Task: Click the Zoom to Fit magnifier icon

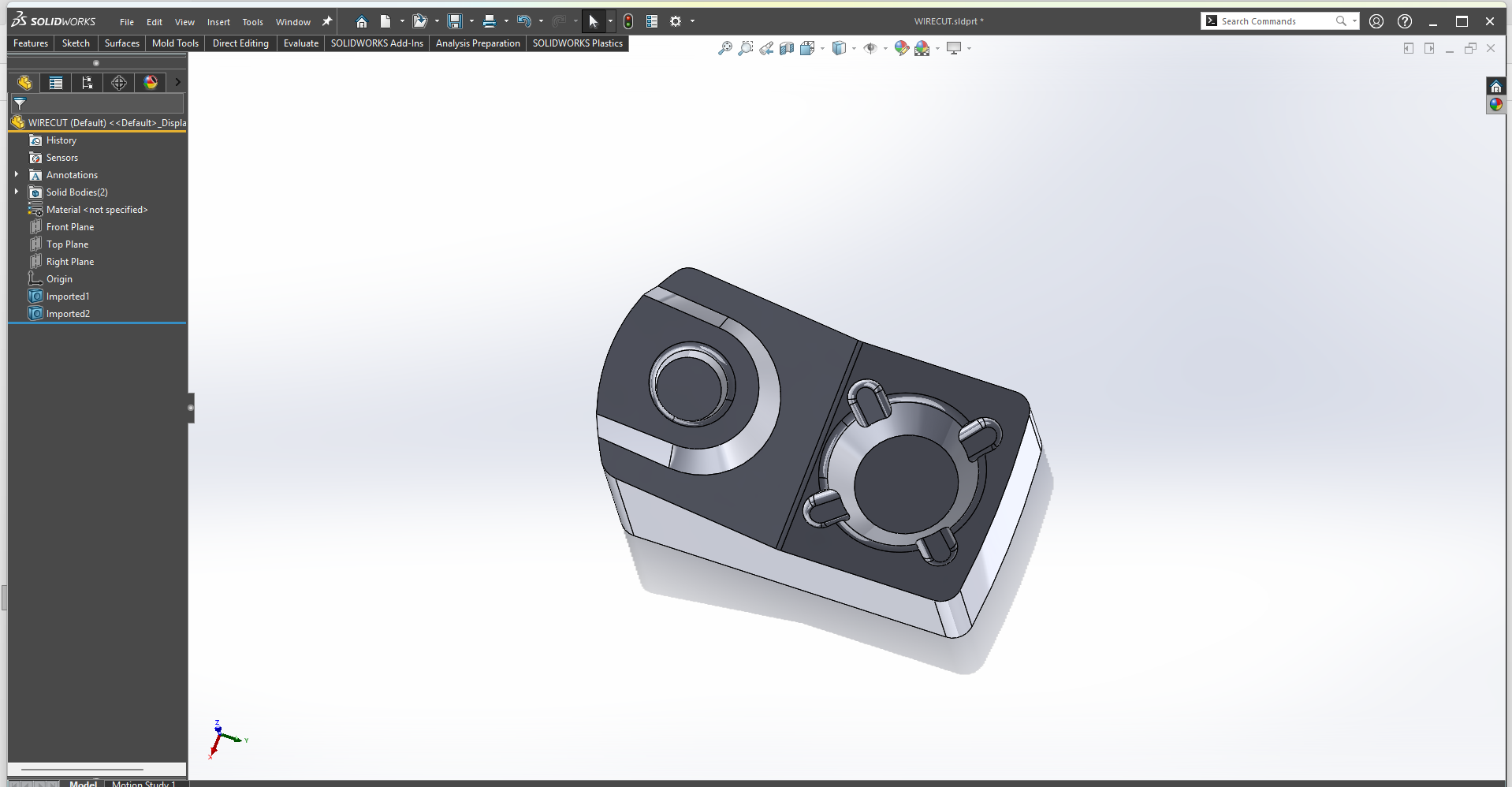Action: [x=724, y=49]
